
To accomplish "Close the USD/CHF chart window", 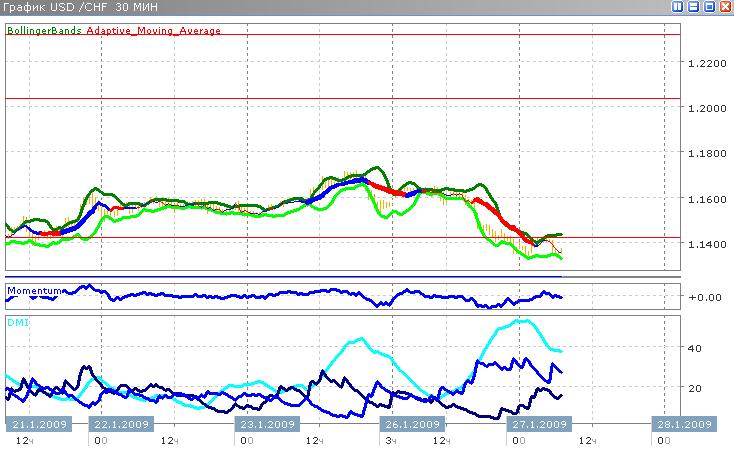I will tap(724, 7).
